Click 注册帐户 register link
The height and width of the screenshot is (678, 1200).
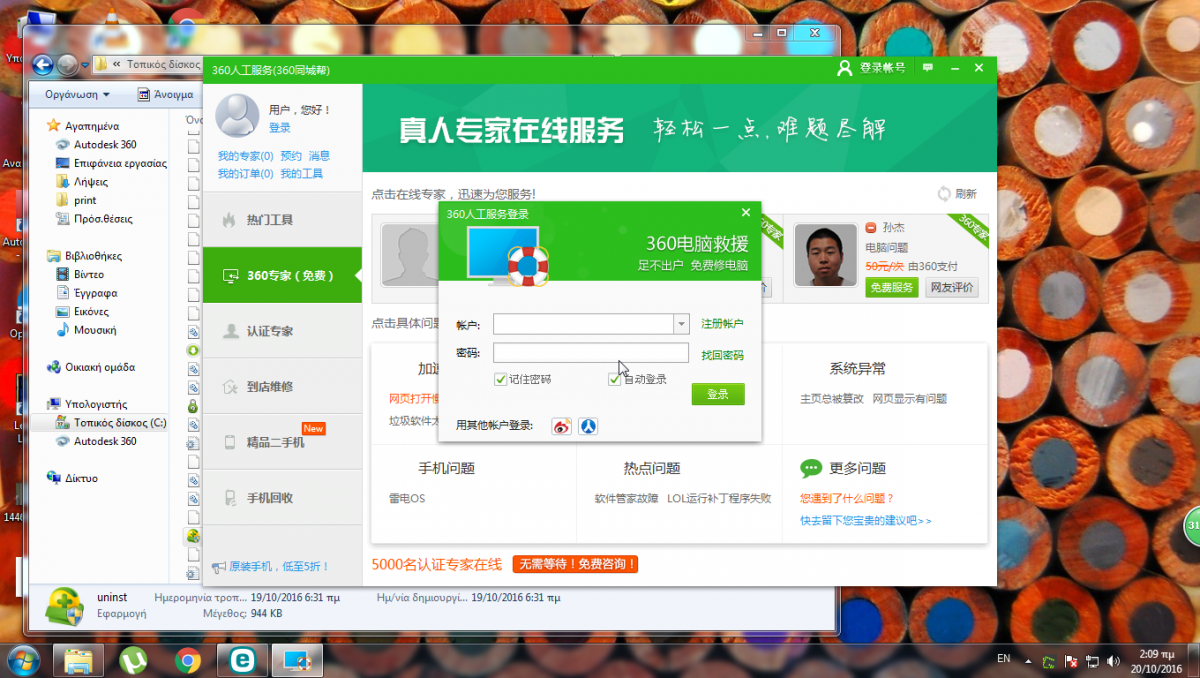(x=722, y=324)
